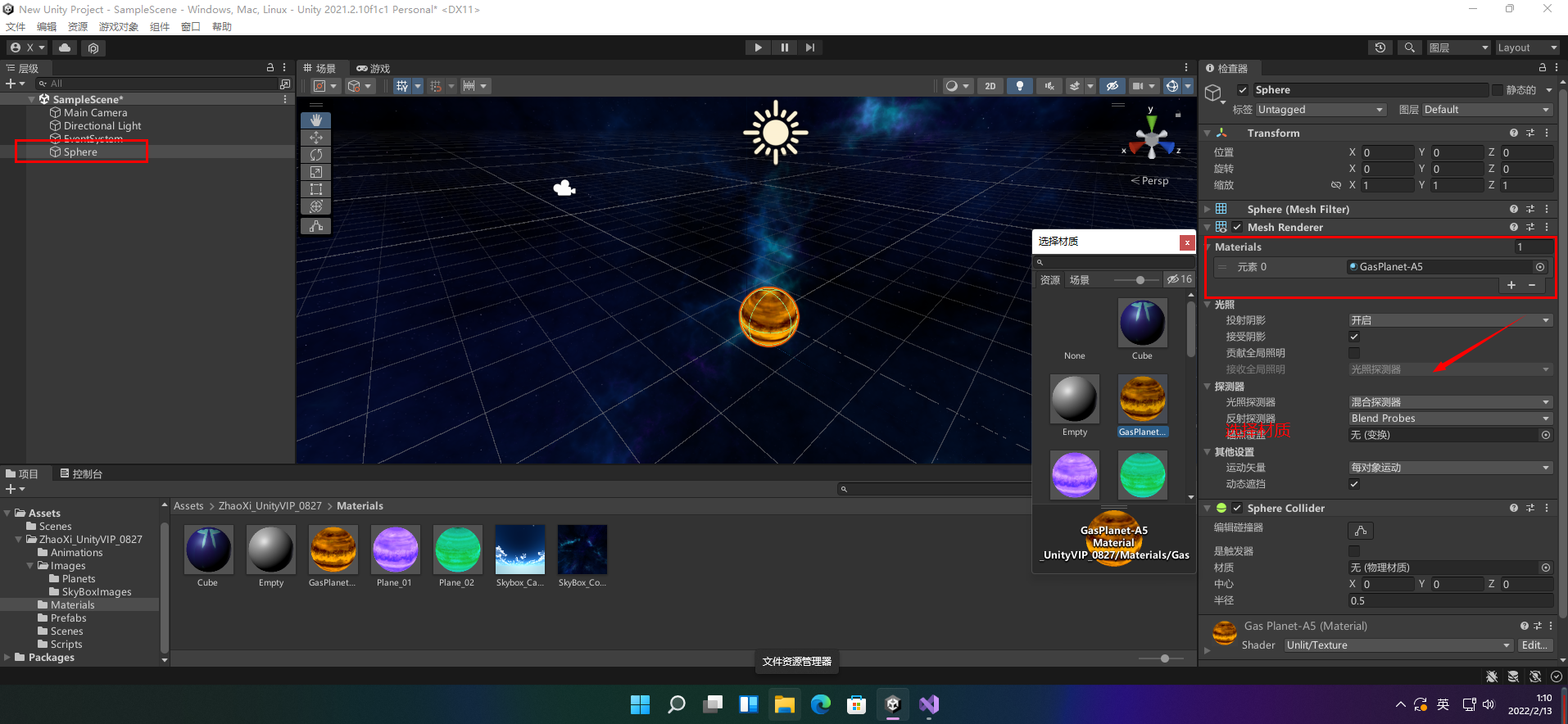1568x724 pixels.
Task: Adjust project asset icon size slider
Action: tap(1164, 658)
